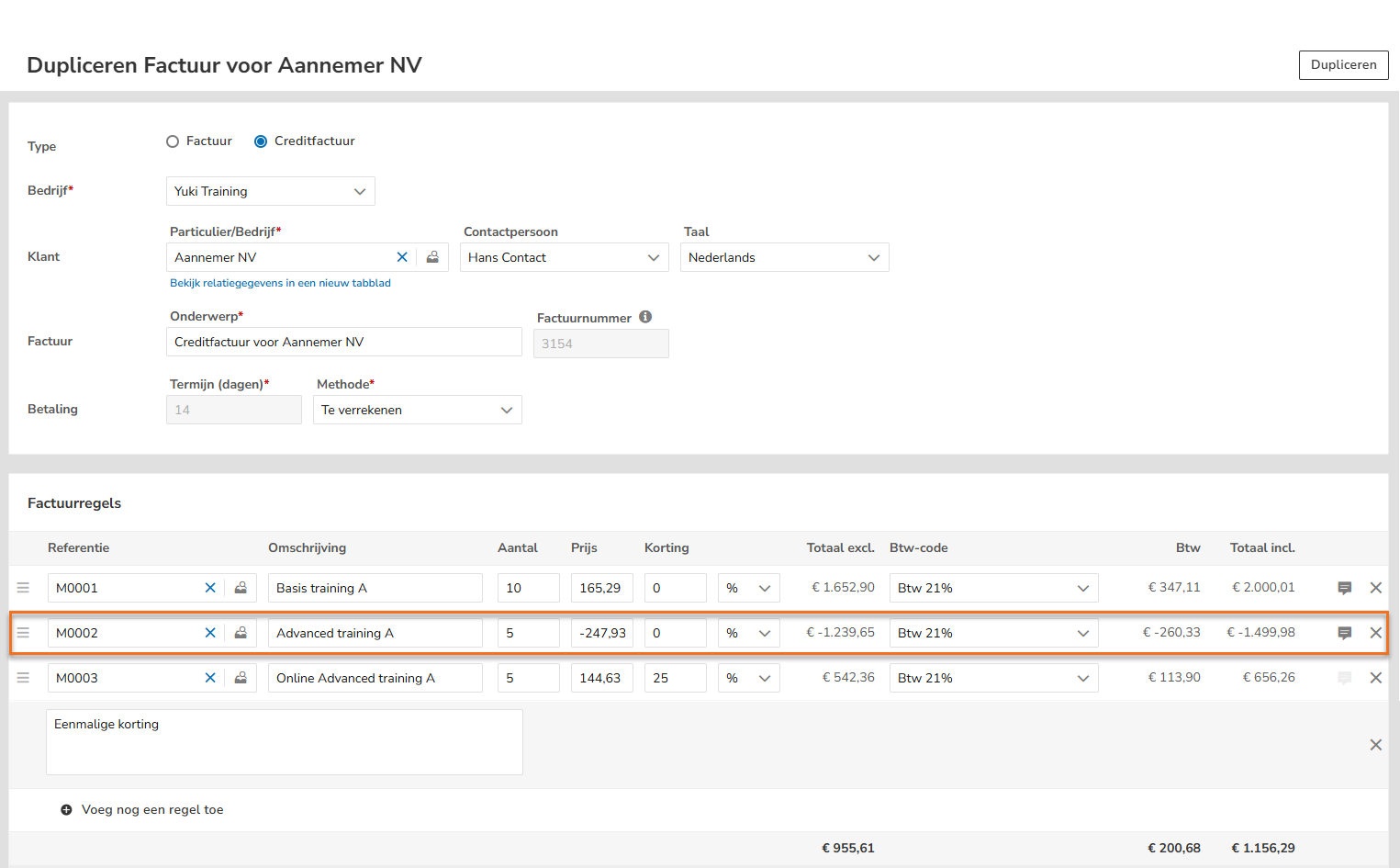Edit Aantal field for Basis training A
The width and height of the screenshot is (1400, 868).
pos(529,588)
